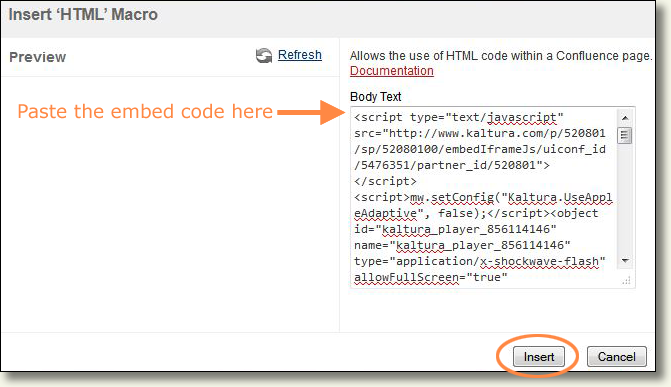Viewport: 671px width, 387px height.
Task: Click the '/5476351/partner_id/520801">' line
Action: click(451, 165)
